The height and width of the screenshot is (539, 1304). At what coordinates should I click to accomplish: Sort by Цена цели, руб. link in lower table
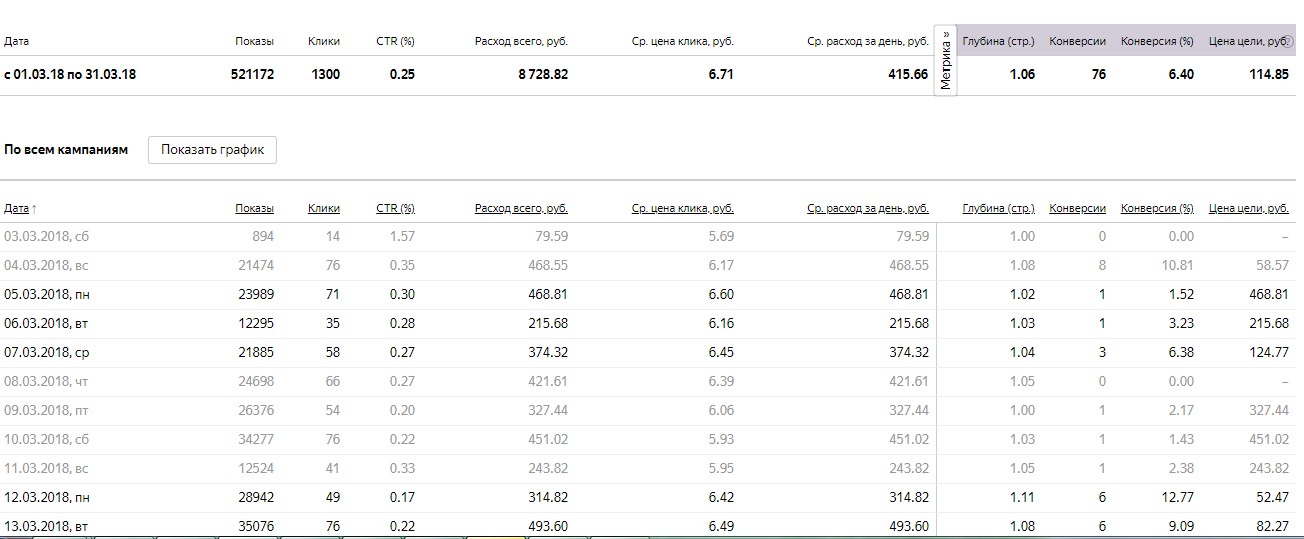pos(1248,208)
